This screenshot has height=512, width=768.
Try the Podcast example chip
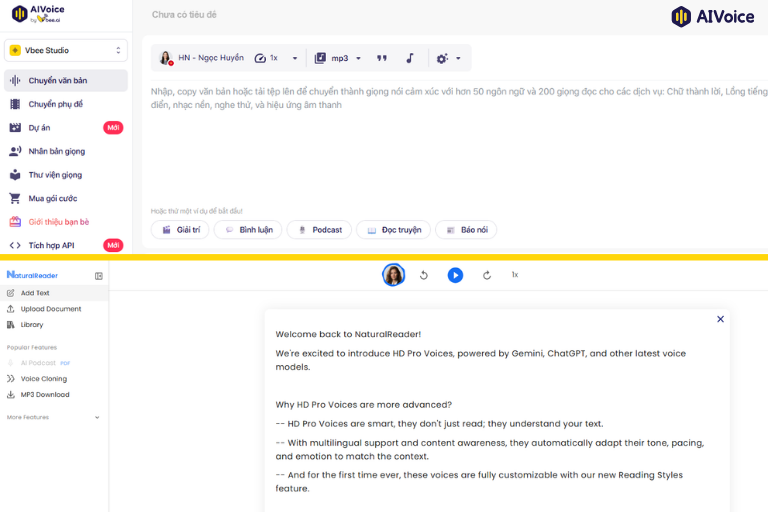tap(319, 230)
